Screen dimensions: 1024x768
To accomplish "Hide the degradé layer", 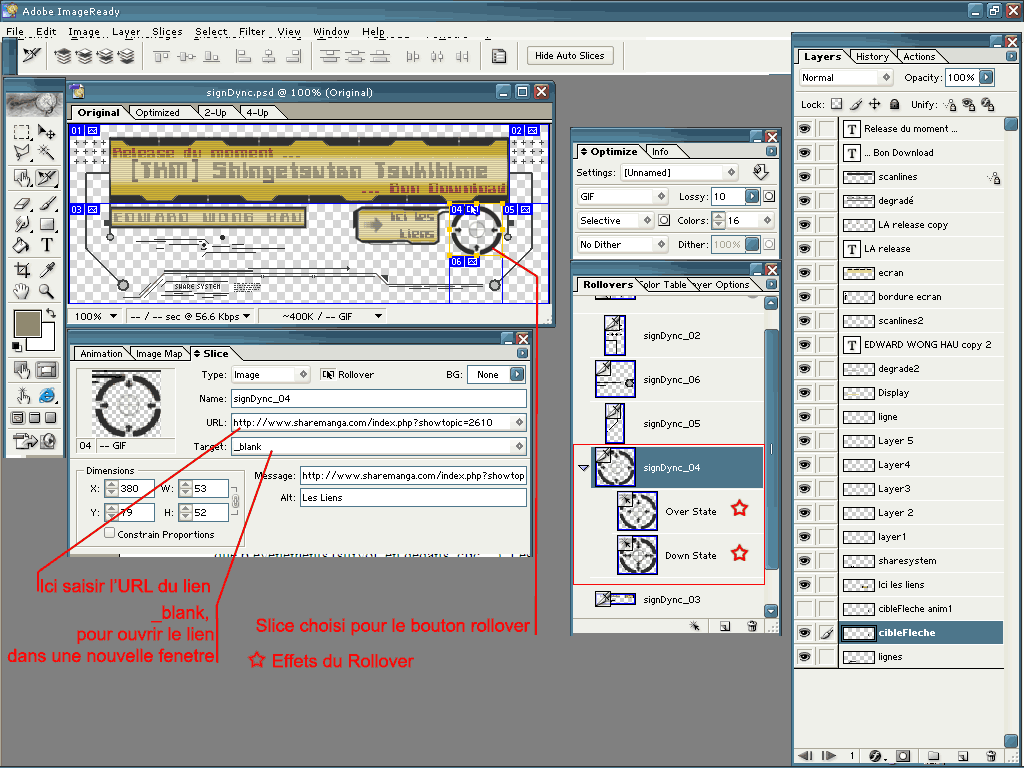I will (805, 201).
